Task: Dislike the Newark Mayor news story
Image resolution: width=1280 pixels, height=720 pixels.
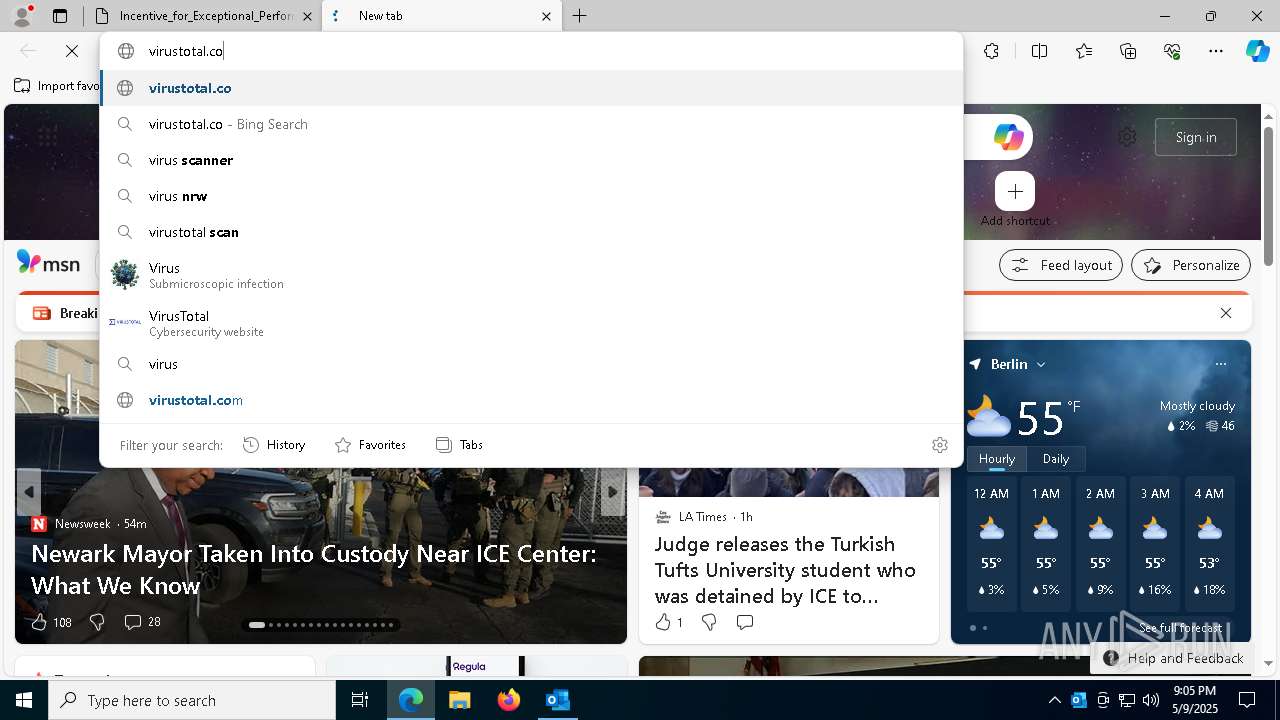Action: pos(97,622)
